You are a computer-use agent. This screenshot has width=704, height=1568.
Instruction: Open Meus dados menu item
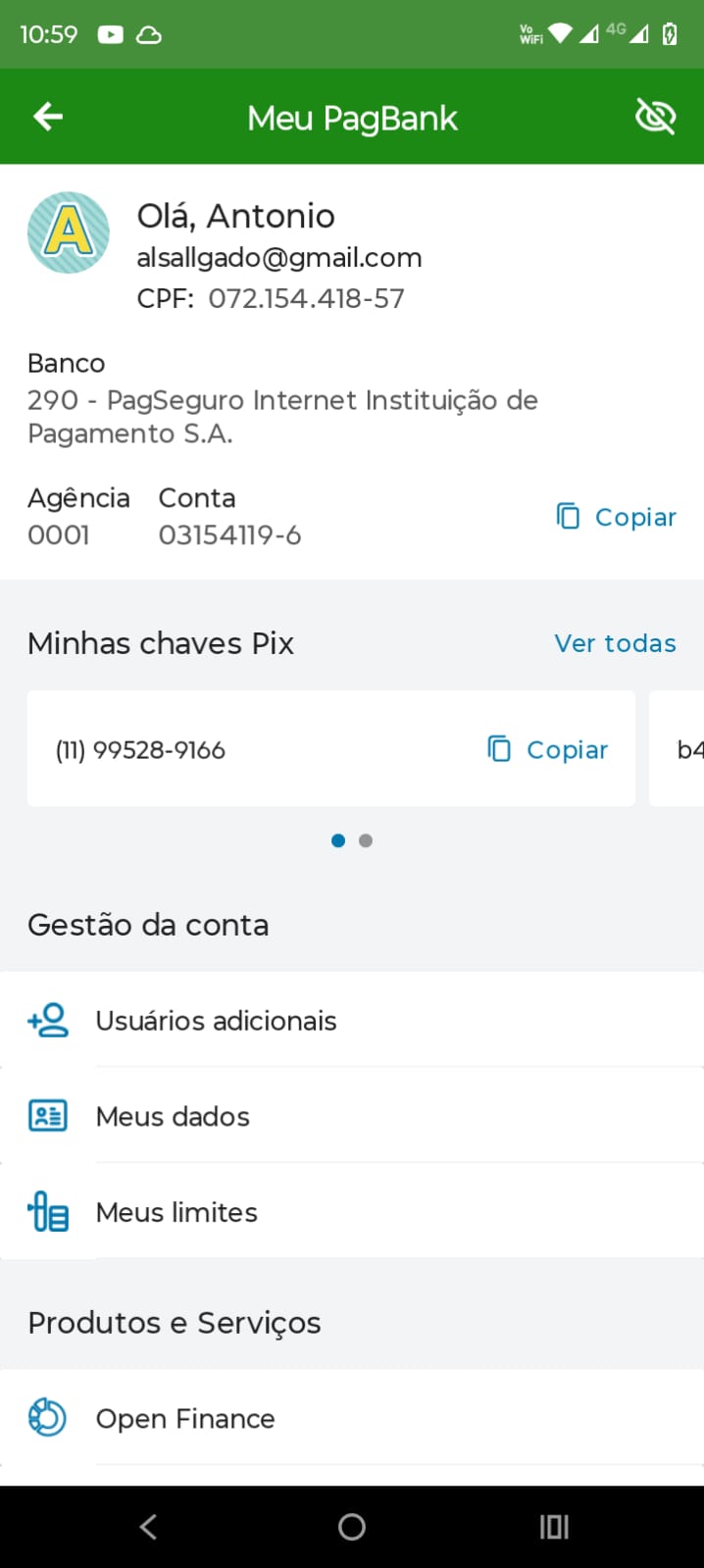pos(173,1116)
